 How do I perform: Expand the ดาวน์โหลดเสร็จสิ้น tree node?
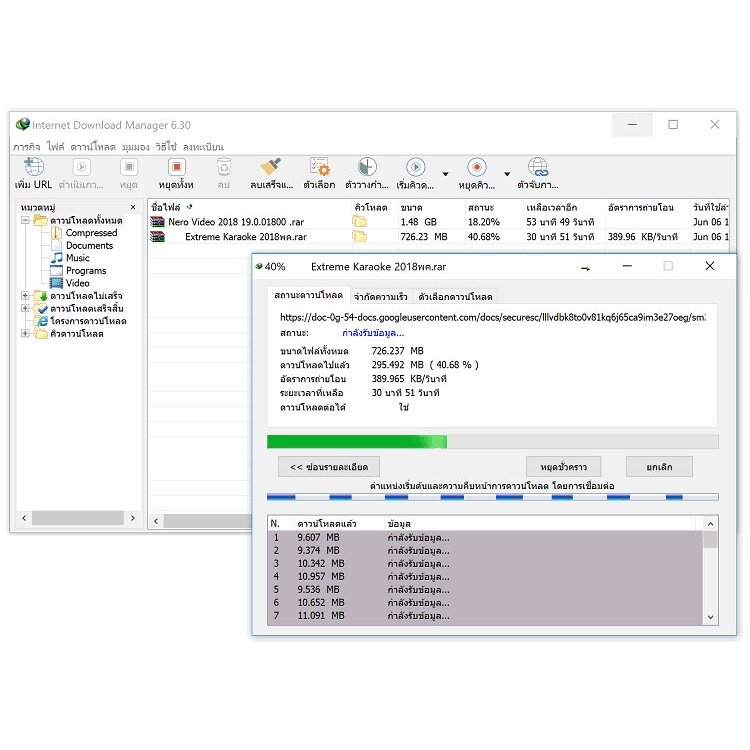pos(25,308)
